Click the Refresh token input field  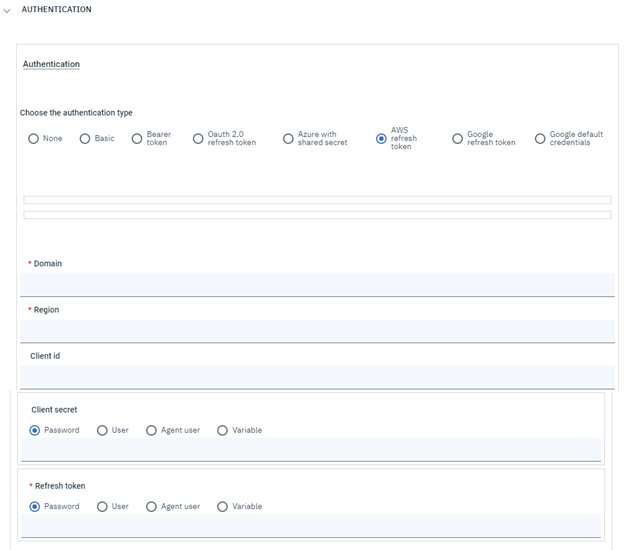310,526
